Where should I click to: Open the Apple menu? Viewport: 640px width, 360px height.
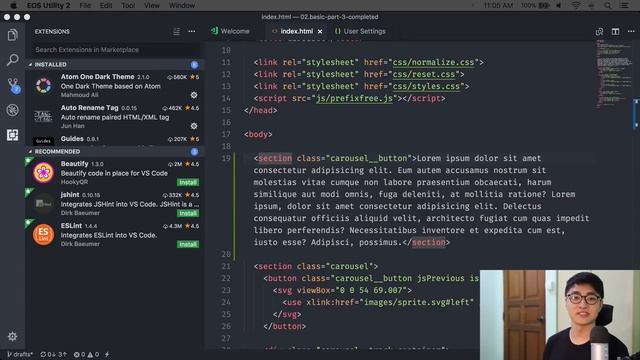(13, 5)
